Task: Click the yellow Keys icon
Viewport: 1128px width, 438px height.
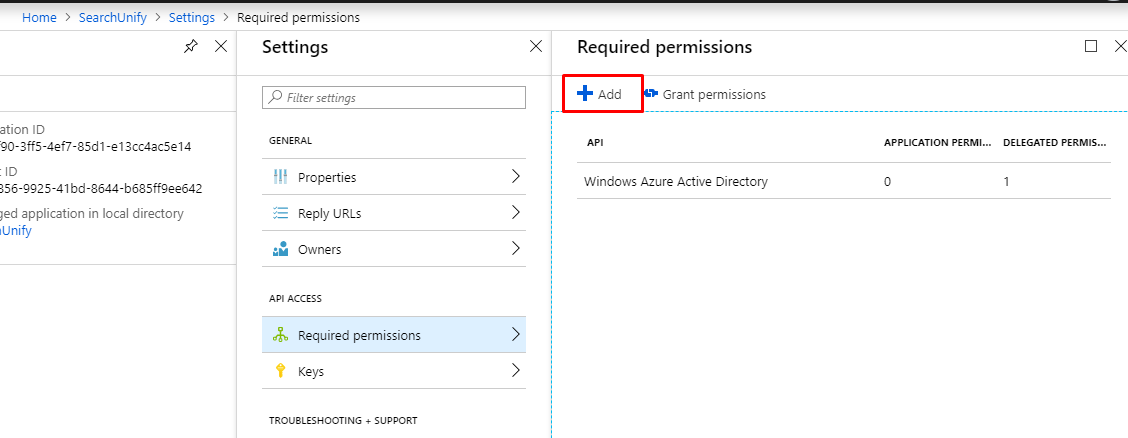Action: 280,371
